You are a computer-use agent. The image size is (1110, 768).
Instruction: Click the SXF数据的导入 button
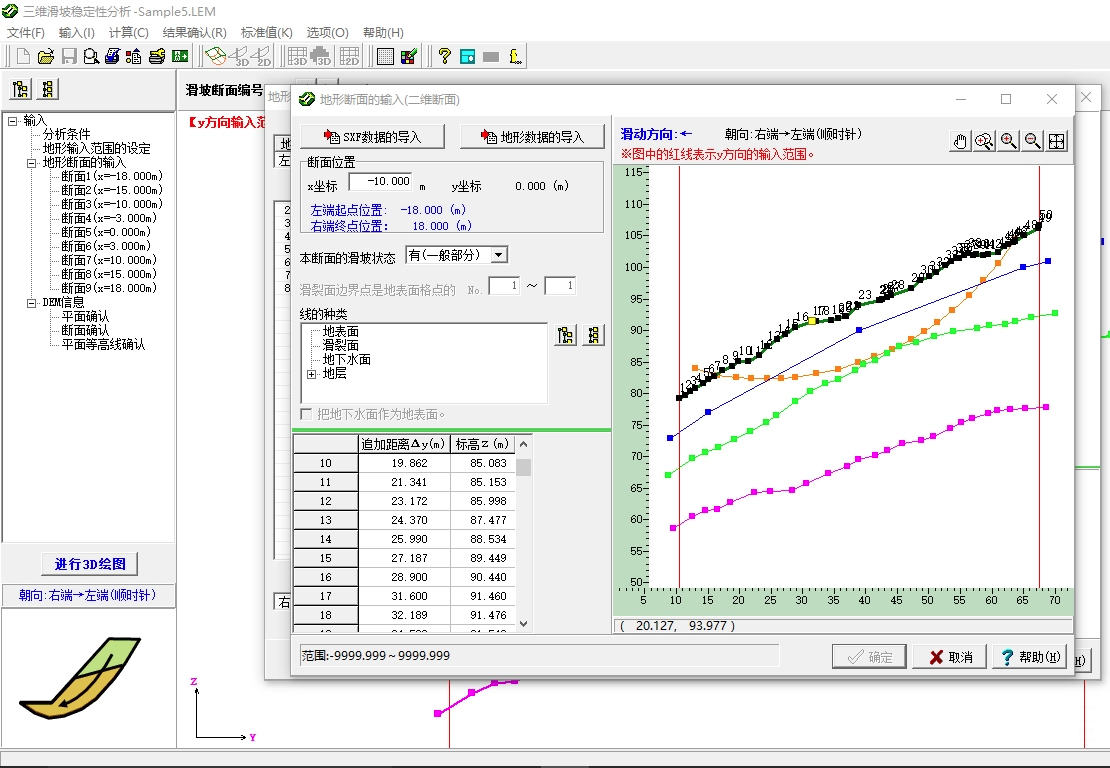click(x=374, y=137)
